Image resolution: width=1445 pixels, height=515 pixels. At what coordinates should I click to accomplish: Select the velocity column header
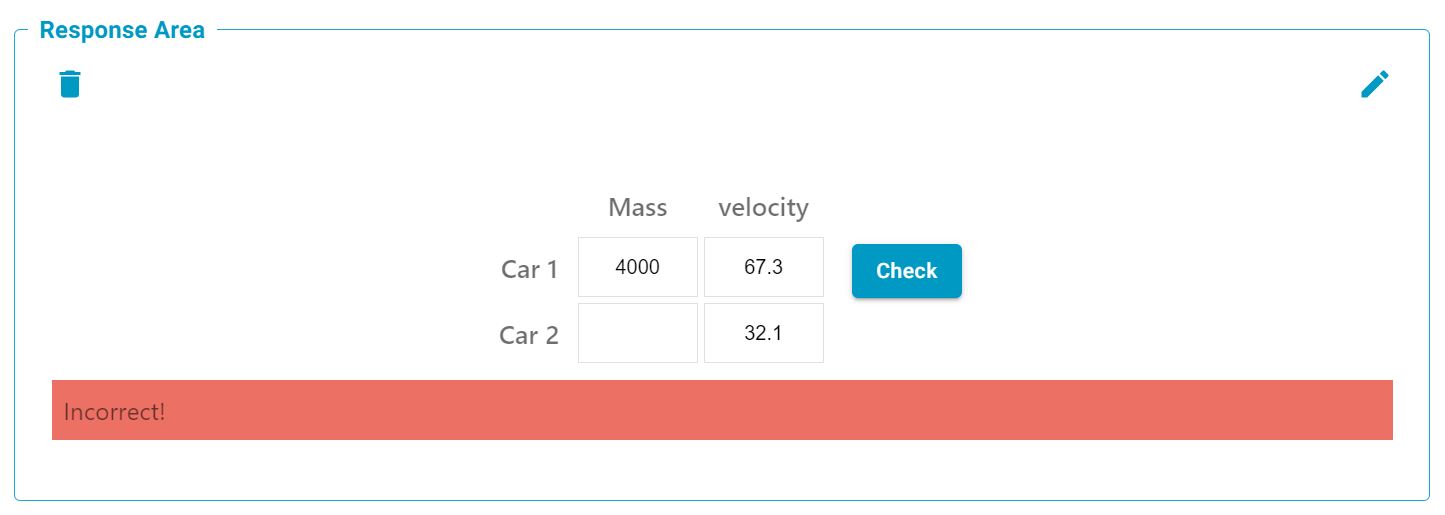(x=763, y=208)
